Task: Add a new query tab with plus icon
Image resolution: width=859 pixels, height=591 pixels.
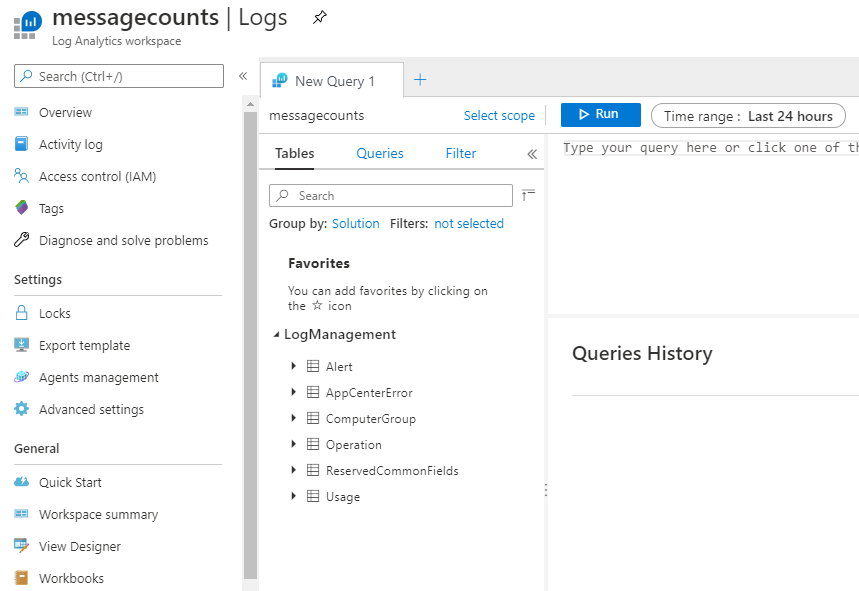Action: 420,80
